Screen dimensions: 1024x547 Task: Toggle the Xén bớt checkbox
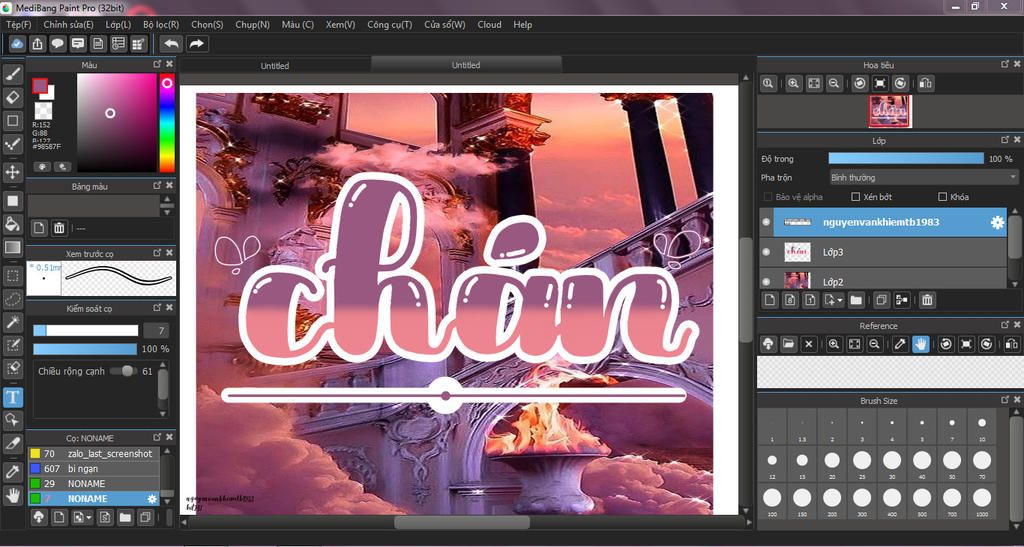[856, 196]
